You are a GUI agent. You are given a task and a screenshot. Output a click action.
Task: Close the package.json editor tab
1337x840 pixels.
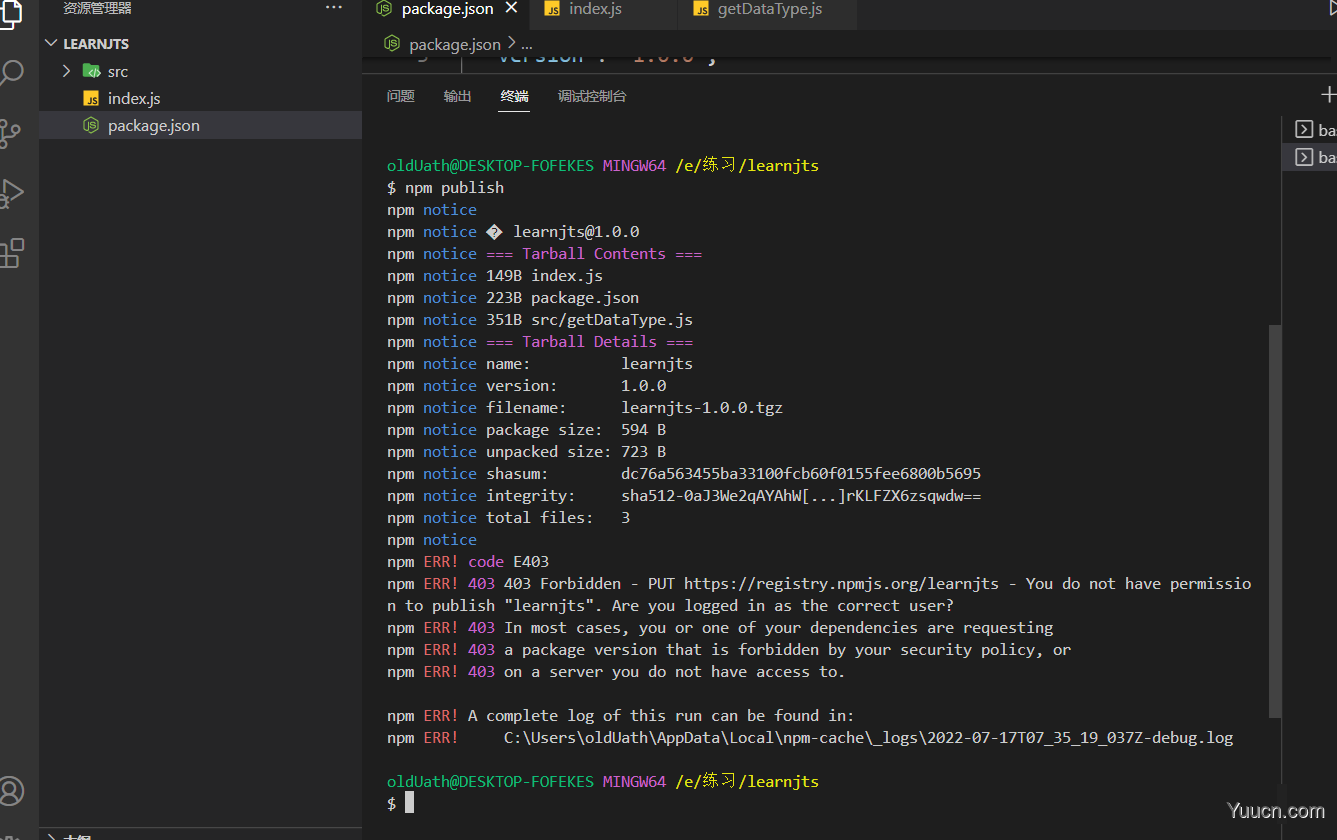coord(511,8)
